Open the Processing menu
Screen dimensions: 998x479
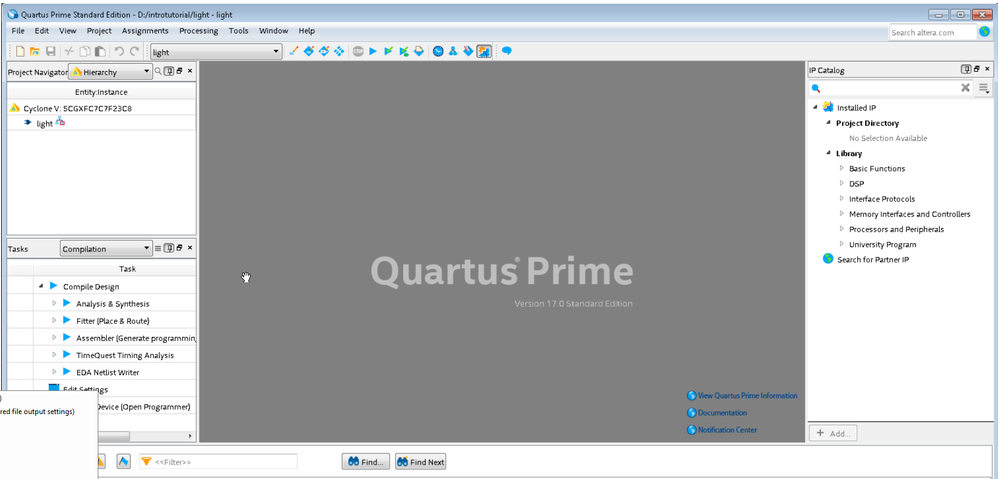coord(199,31)
